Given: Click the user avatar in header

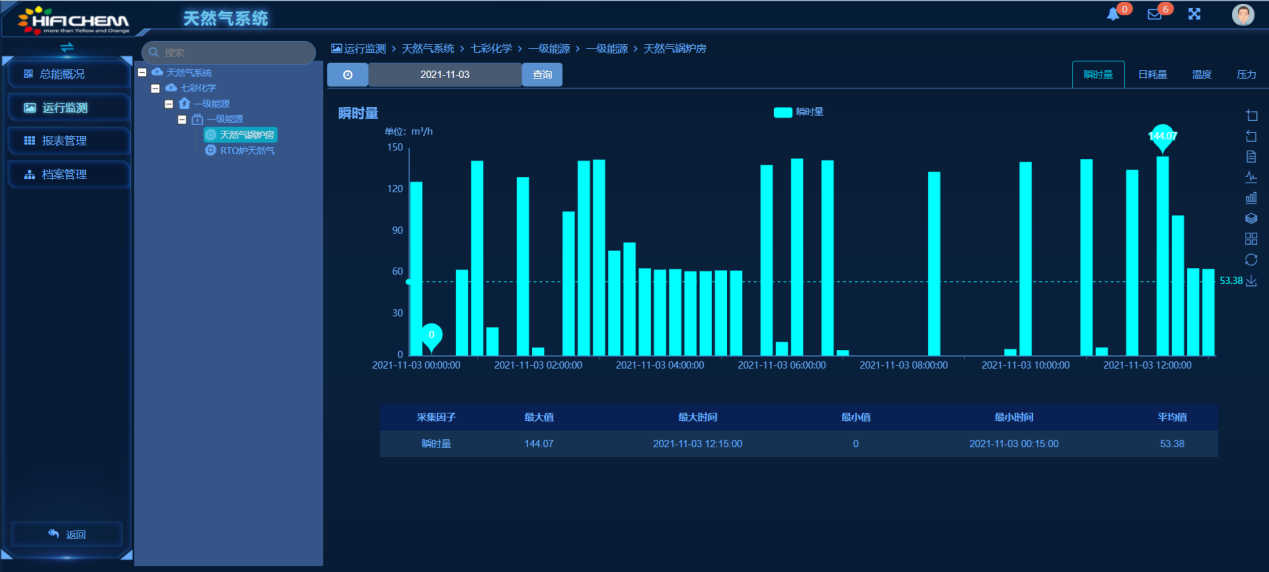Looking at the screenshot, I should point(1242,14).
